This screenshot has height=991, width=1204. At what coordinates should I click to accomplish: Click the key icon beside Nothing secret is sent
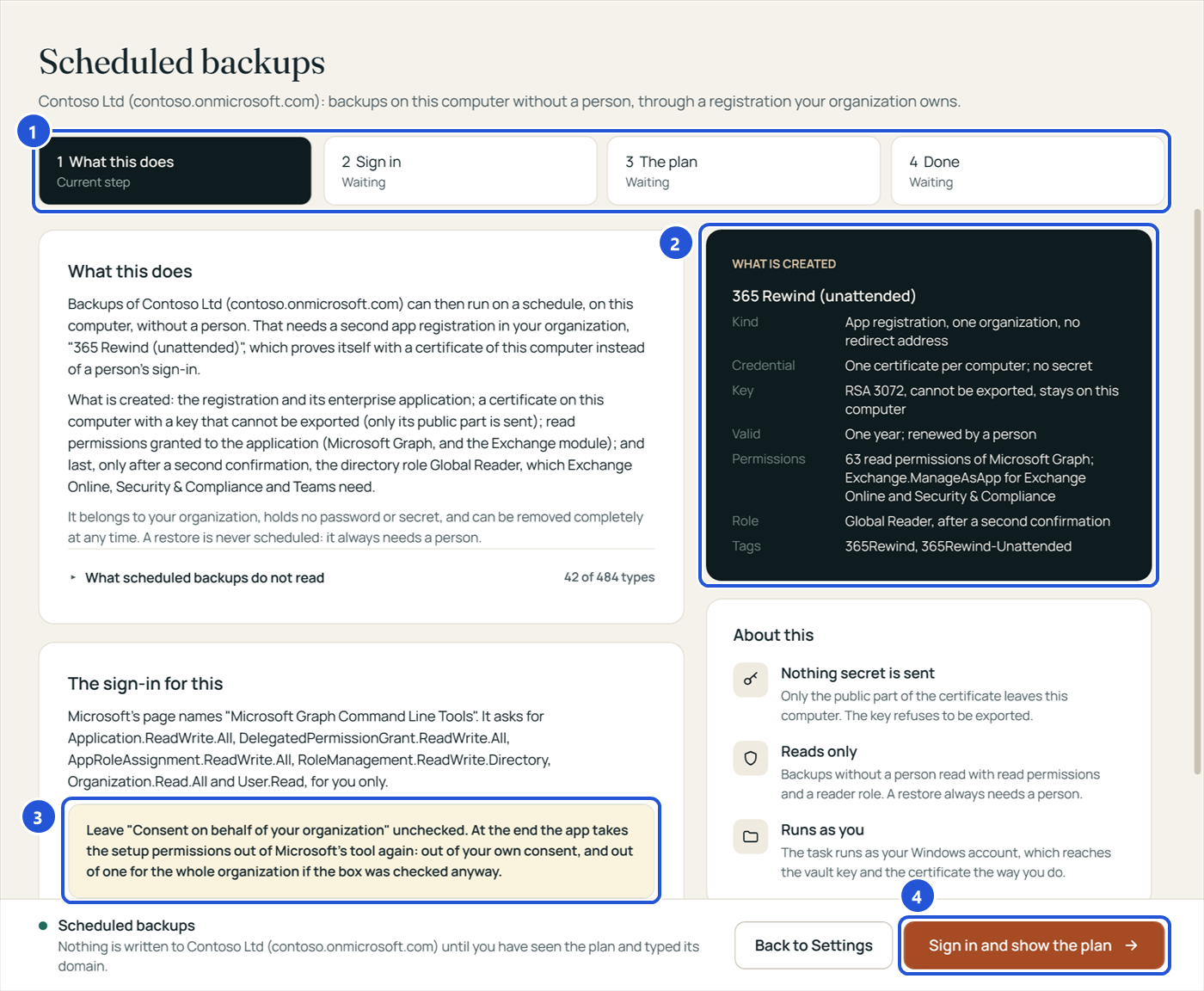click(751, 680)
